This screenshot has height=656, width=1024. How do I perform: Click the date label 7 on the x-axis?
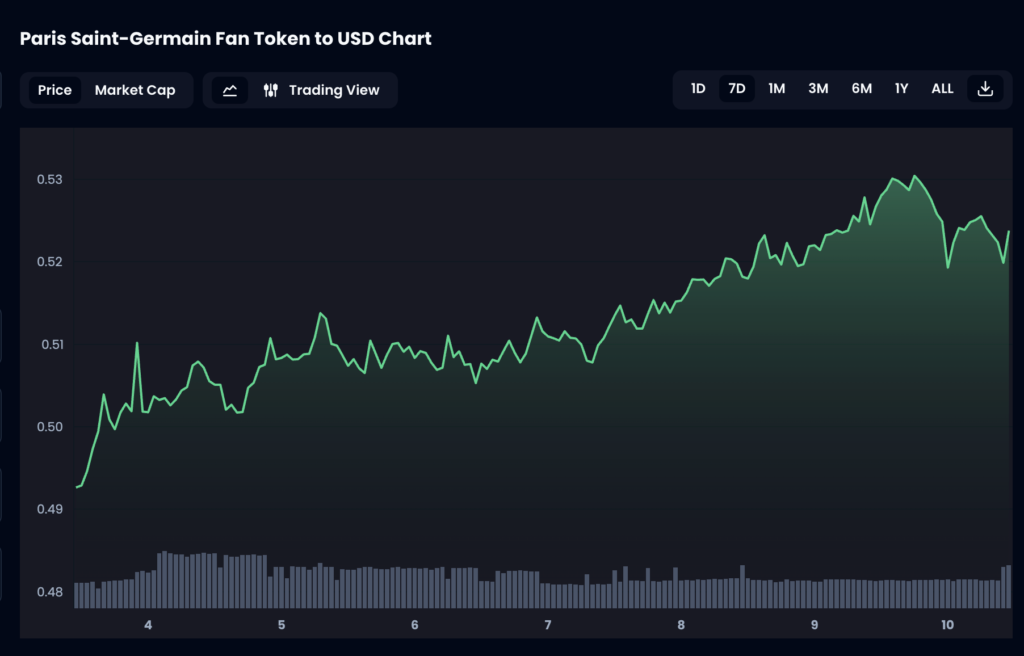coord(548,625)
